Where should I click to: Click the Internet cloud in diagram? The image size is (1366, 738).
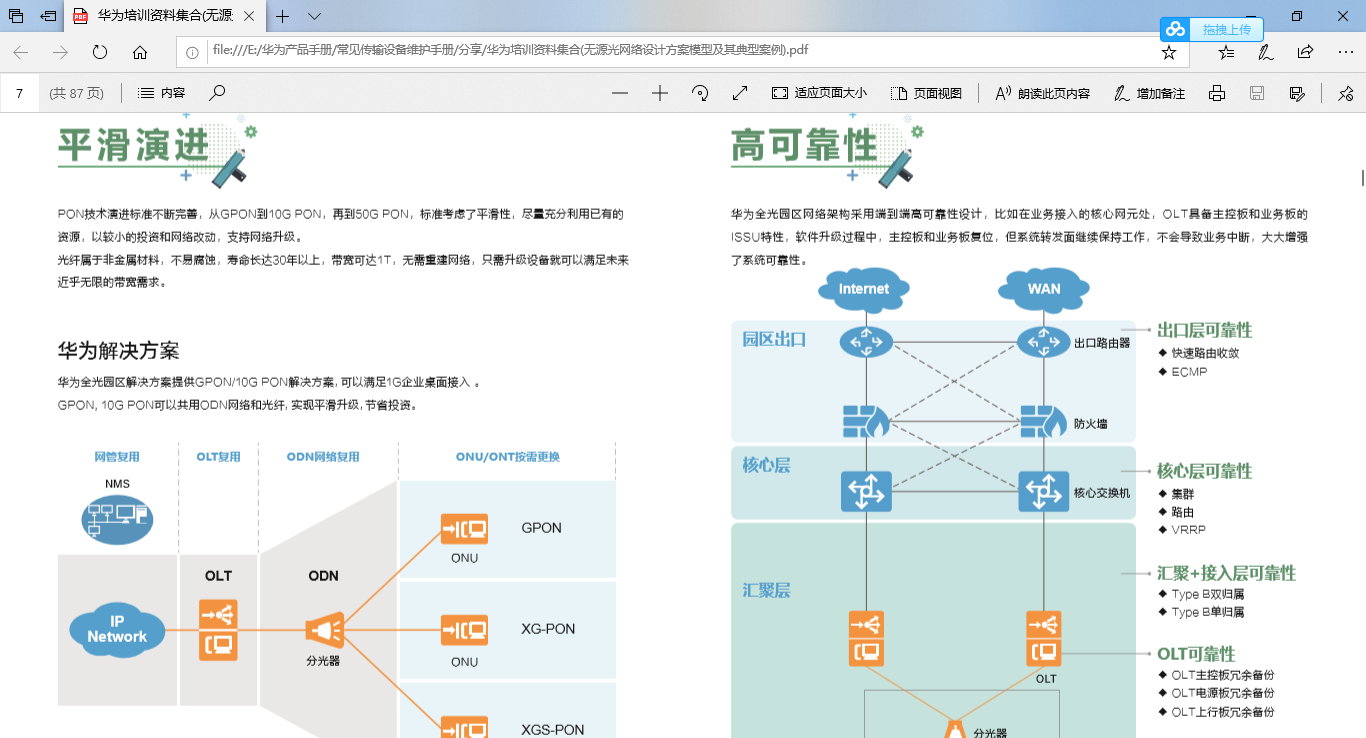point(864,289)
